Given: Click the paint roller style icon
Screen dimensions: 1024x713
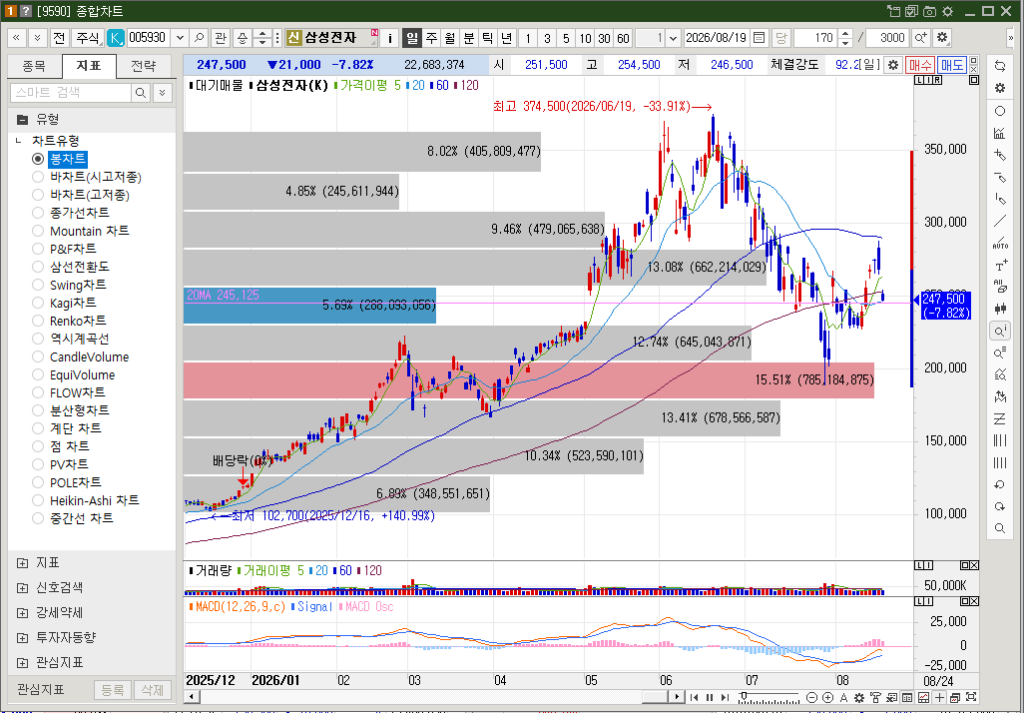Looking at the screenshot, I should coord(876,697).
